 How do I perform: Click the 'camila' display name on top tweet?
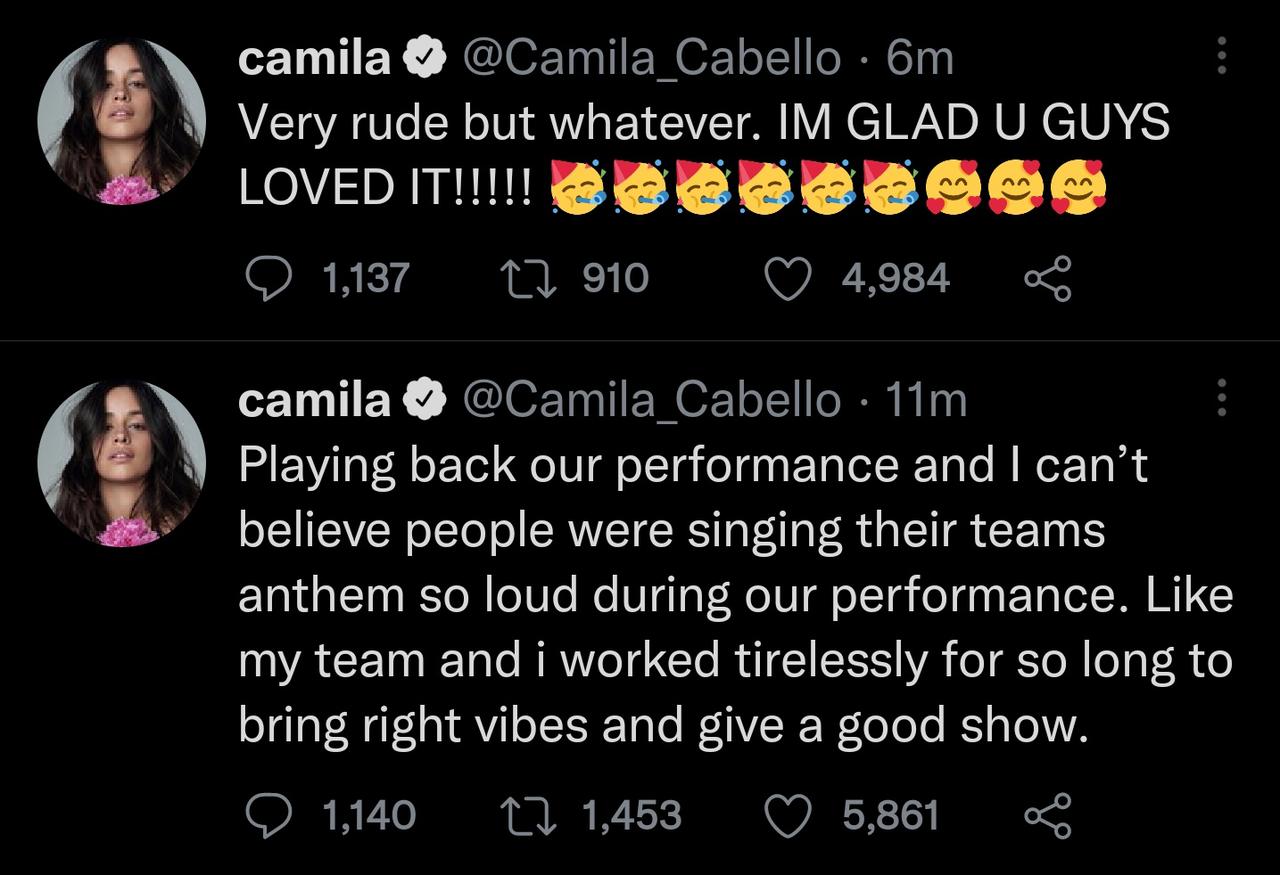314,59
